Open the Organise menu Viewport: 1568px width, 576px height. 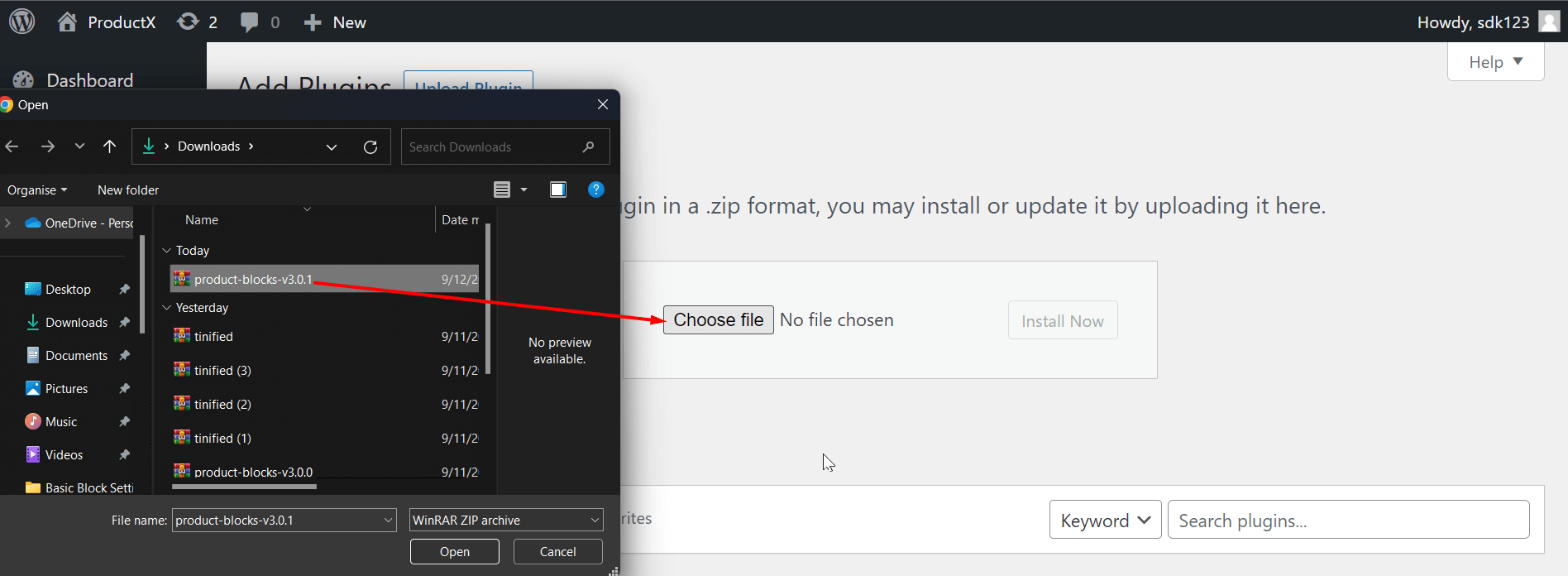coord(37,190)
